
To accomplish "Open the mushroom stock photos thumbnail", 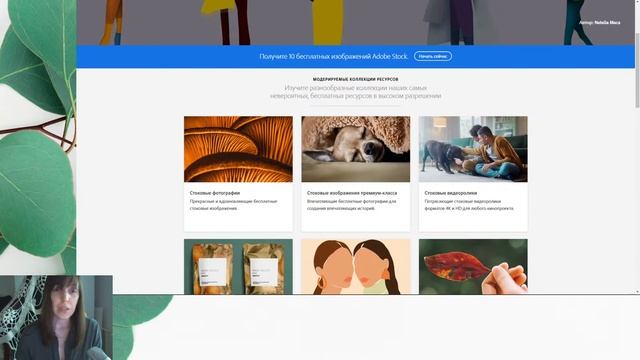I will [238, 149].
